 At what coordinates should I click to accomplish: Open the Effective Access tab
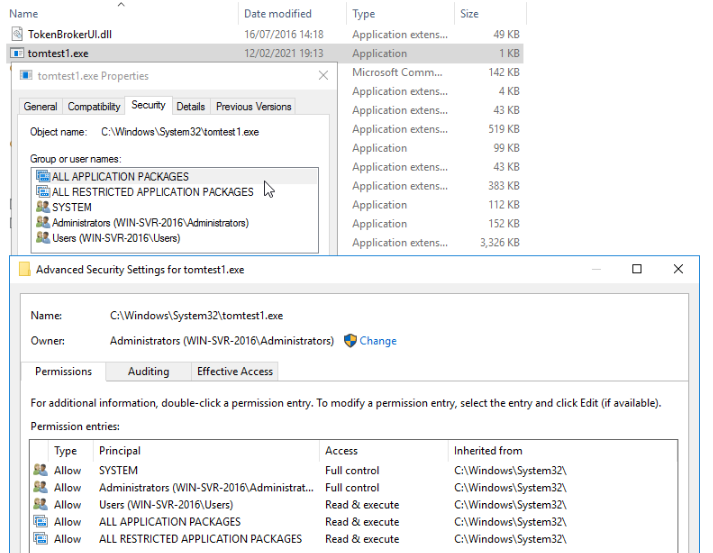(235, 371)
